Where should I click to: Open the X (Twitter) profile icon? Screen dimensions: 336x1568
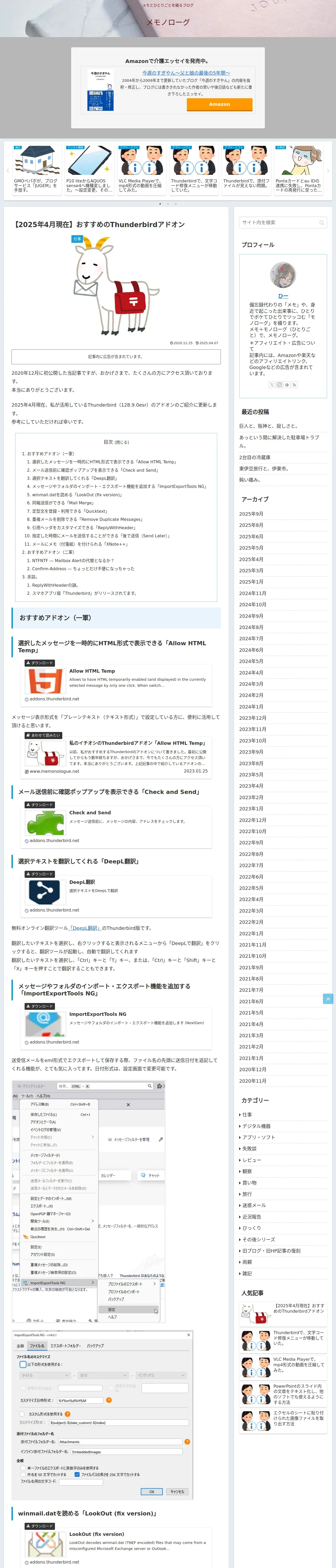point(272,385)
